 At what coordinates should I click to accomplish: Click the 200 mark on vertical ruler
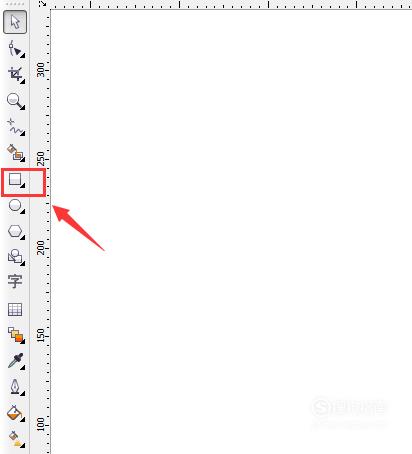[41, 248]
